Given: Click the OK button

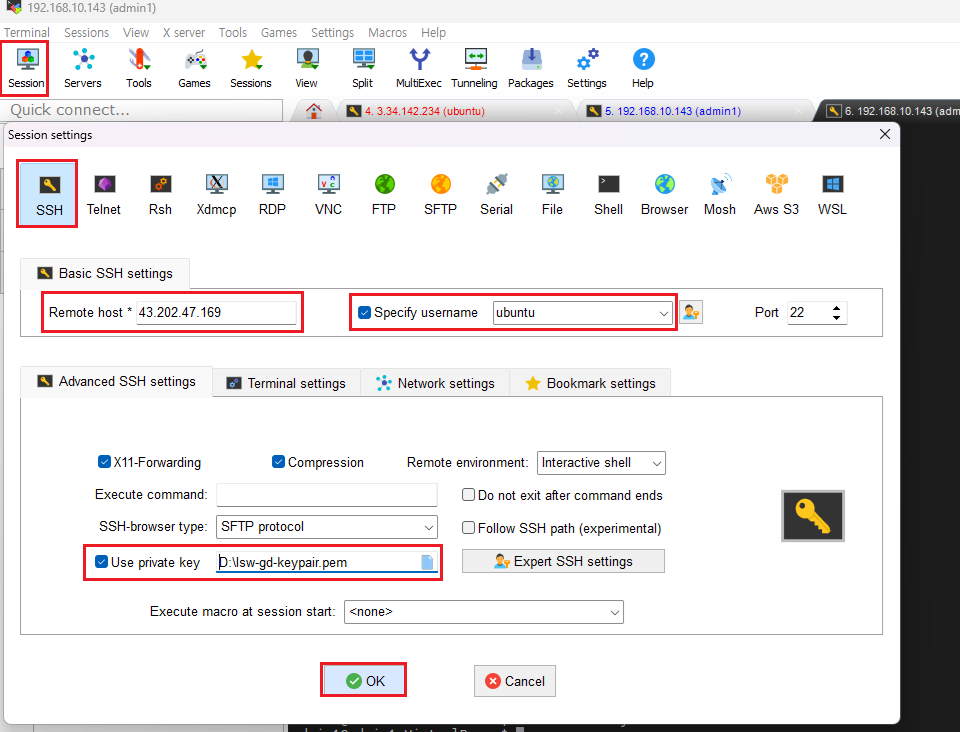Looking at the screenshot, I should click(x=363, y=681).
